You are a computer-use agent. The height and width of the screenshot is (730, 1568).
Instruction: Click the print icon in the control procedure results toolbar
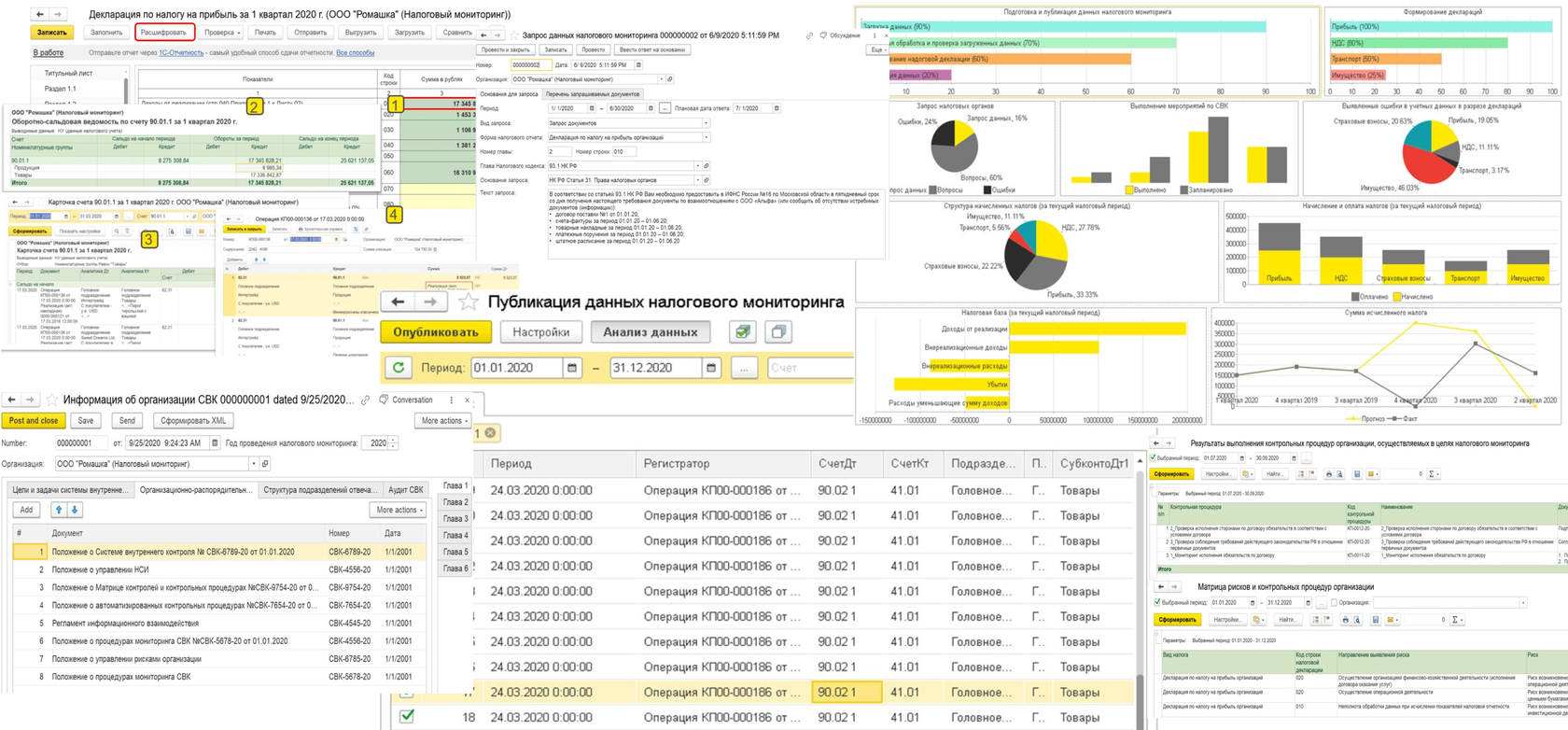pyautogui.click(x=1328, y=474)
